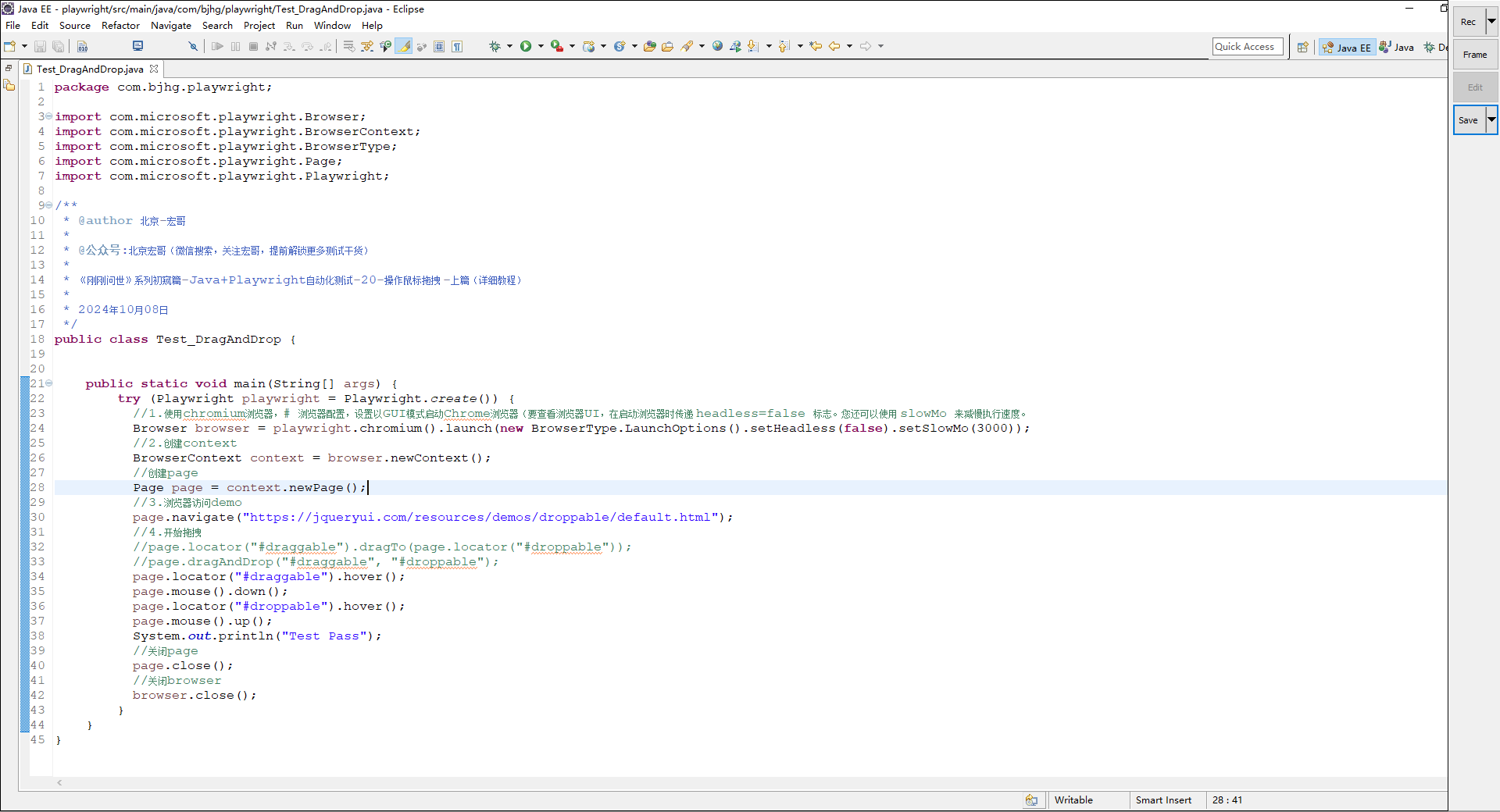Open the Save dropdown arrow in recorder

coord(1491,120)
